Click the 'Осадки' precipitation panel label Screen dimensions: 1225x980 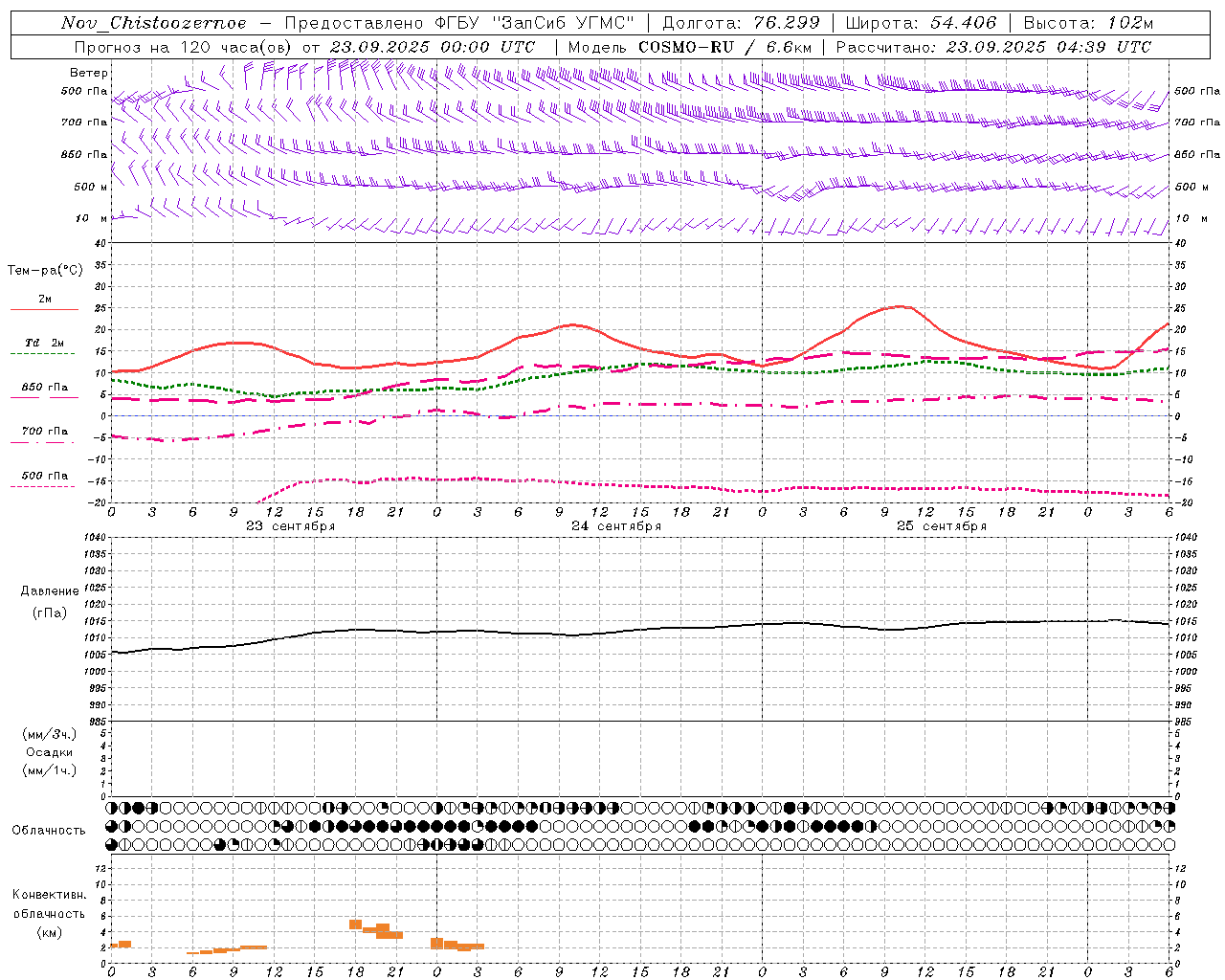pos(50,752)
